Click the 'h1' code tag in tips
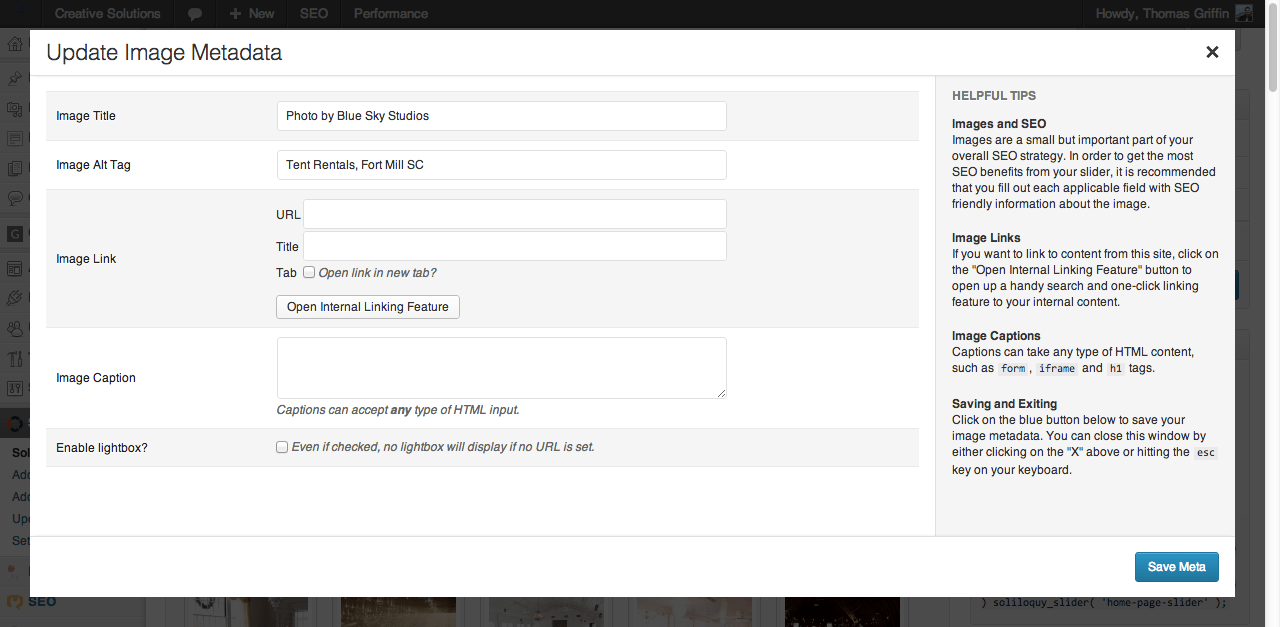The height and width of the screenshot is (627, 1280). click(x=1116, y=369)
